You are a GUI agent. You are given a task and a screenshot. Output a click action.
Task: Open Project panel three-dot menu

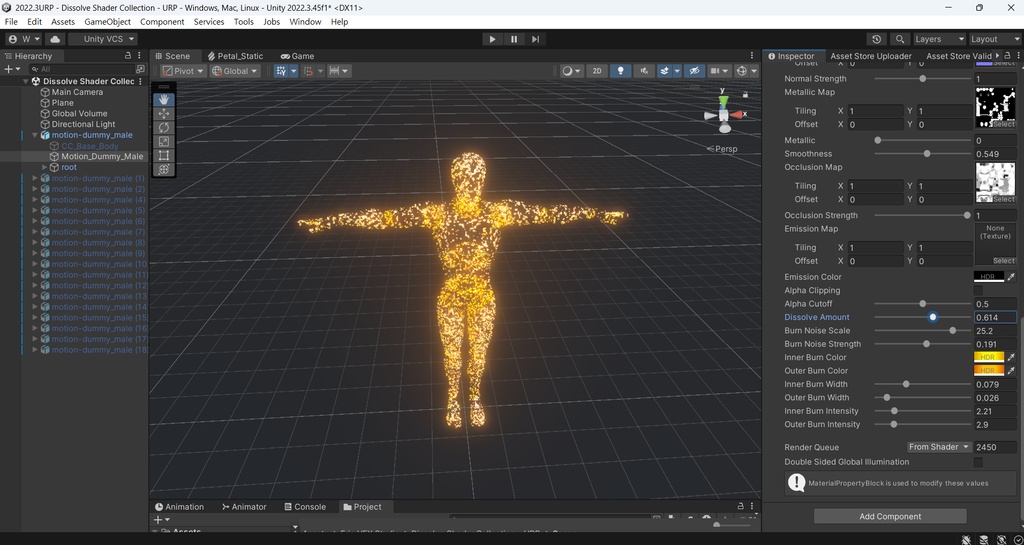pos(752,506)
